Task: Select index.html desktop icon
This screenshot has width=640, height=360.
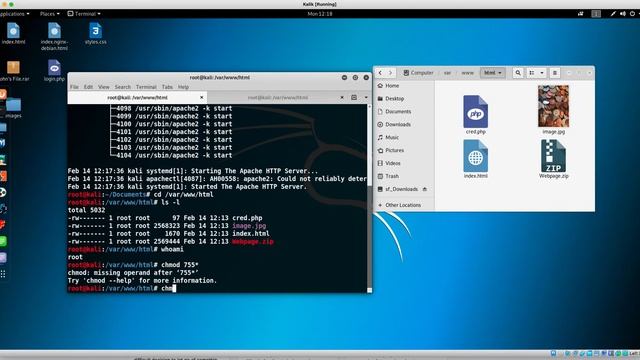Action: pyautogui.click(x=13, y=33)
